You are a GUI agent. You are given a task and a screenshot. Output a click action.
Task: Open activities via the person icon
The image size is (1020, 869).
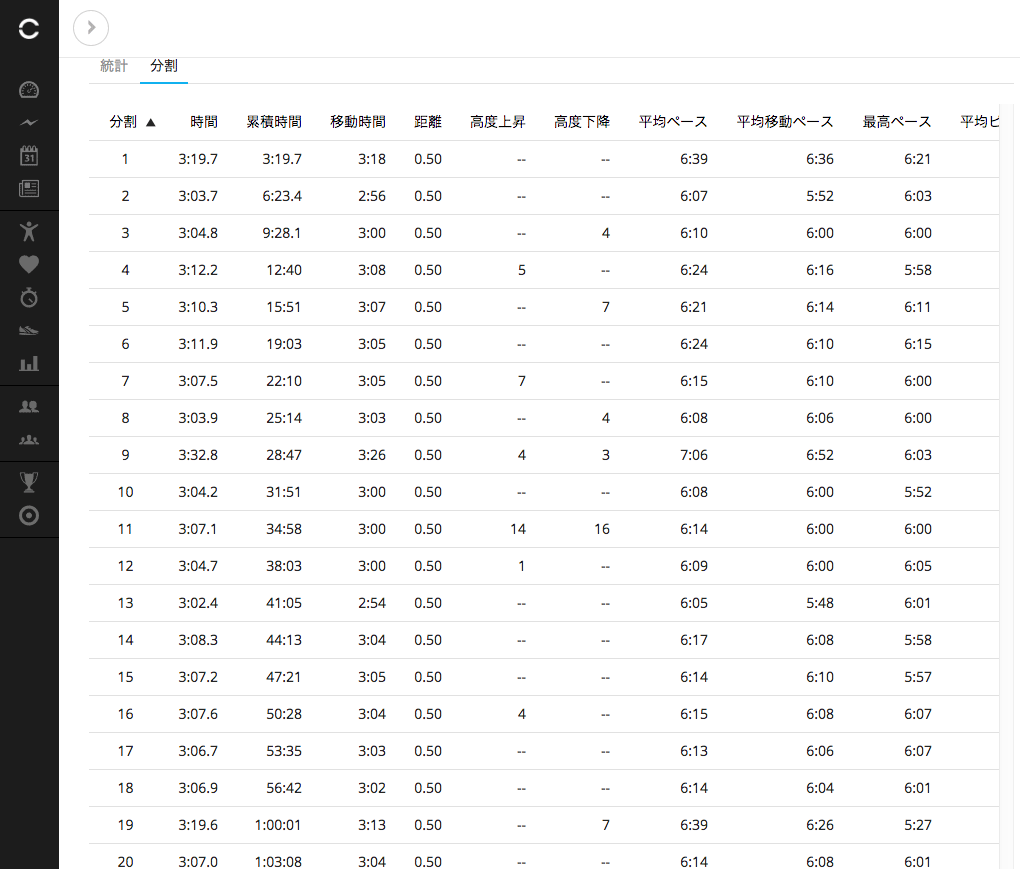29,231
